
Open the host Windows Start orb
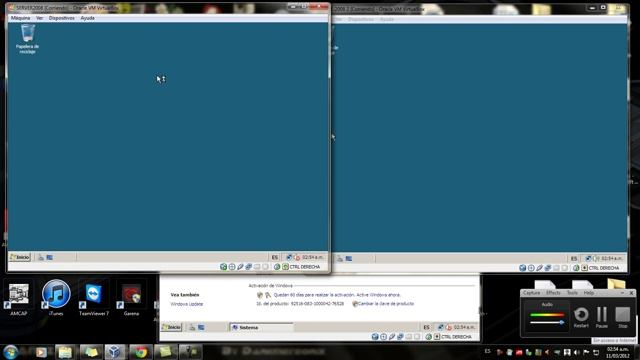(11, 352)
